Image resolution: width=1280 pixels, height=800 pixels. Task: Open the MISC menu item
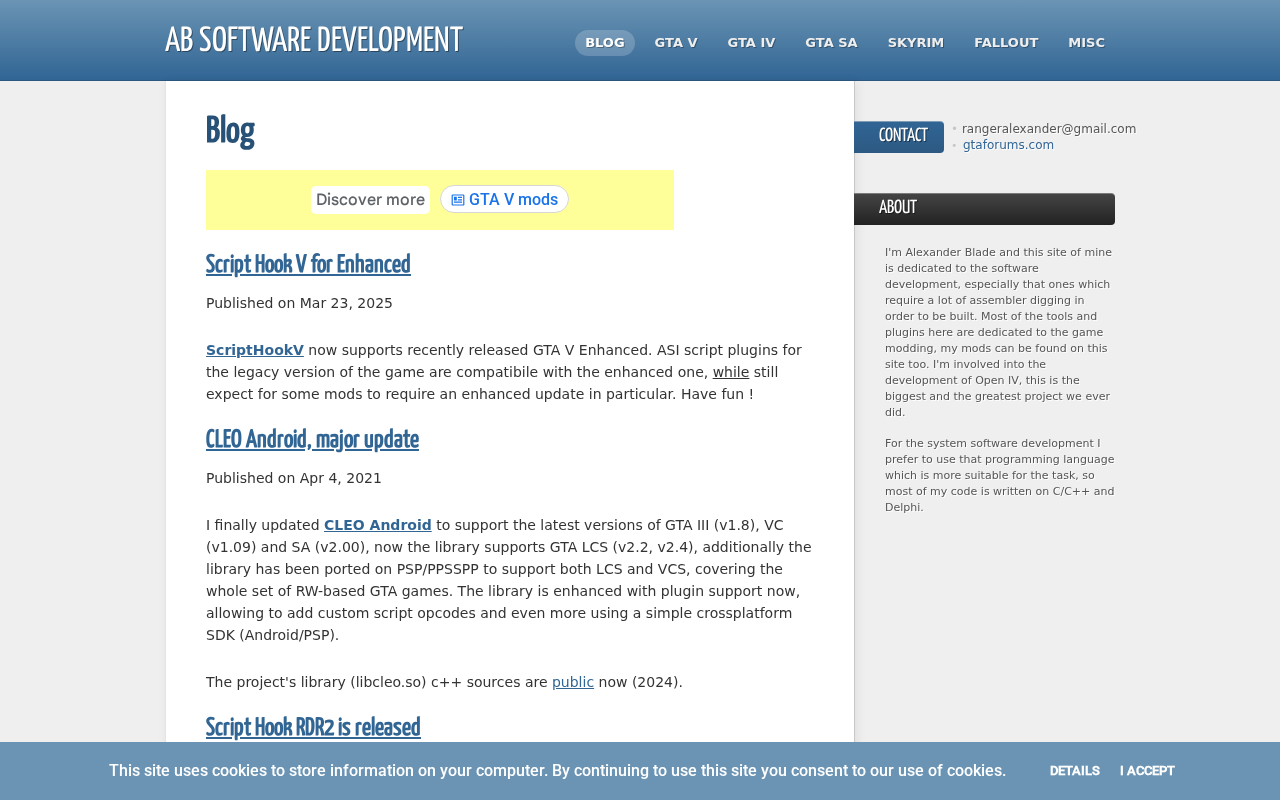click(1087, 43)
